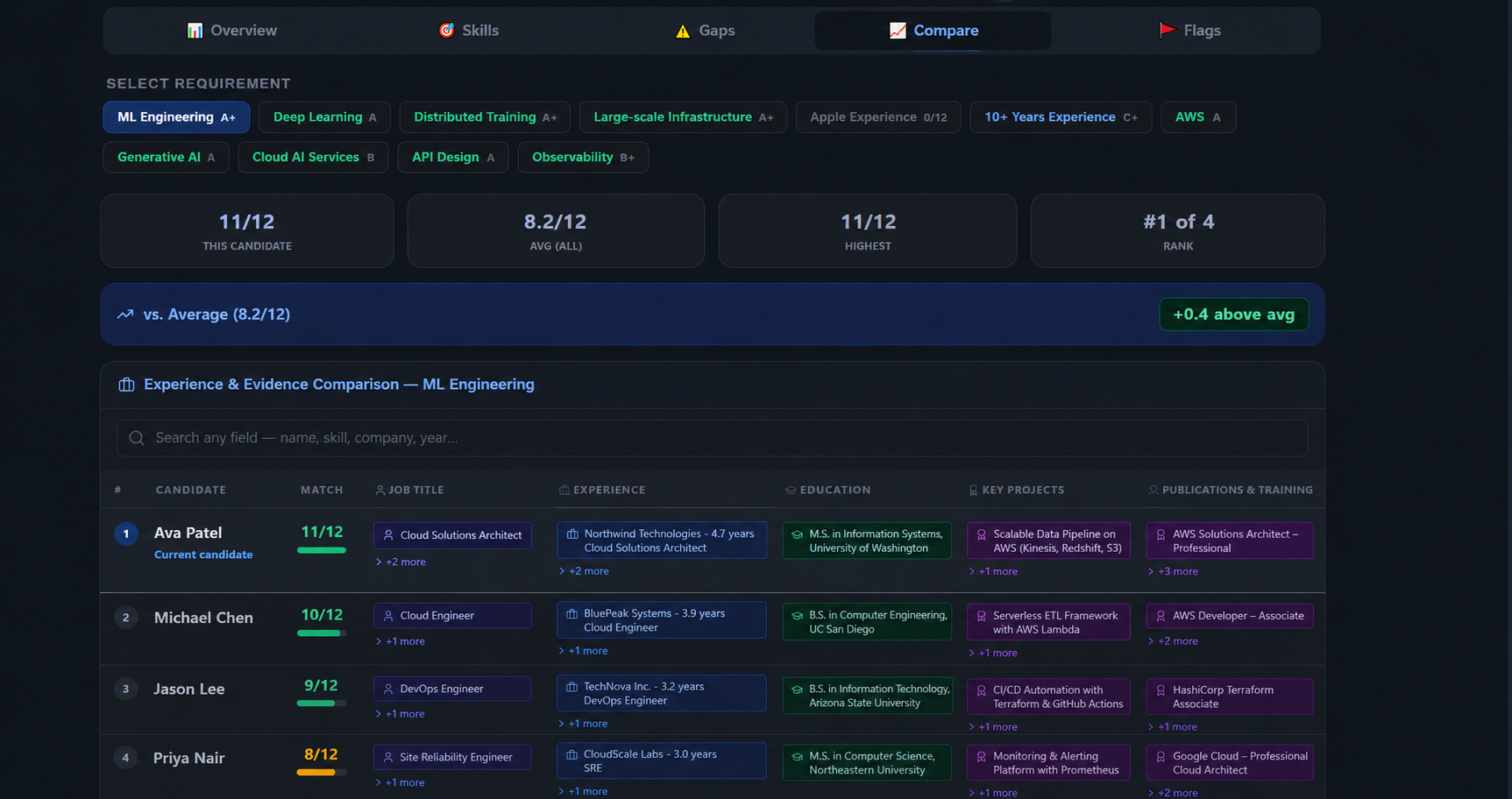The height and width of the screenshot is (799, 1512).
Task: Click the person icon in Cloud Engineer chip
Action: coord(388,616)
